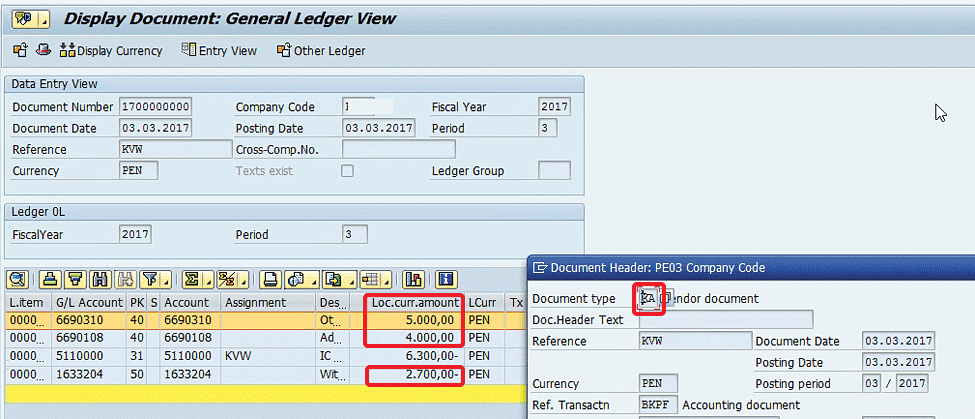975x419 pixels.
Task: Click the Cross-Comp.No. field
Action: pos(399,150)
